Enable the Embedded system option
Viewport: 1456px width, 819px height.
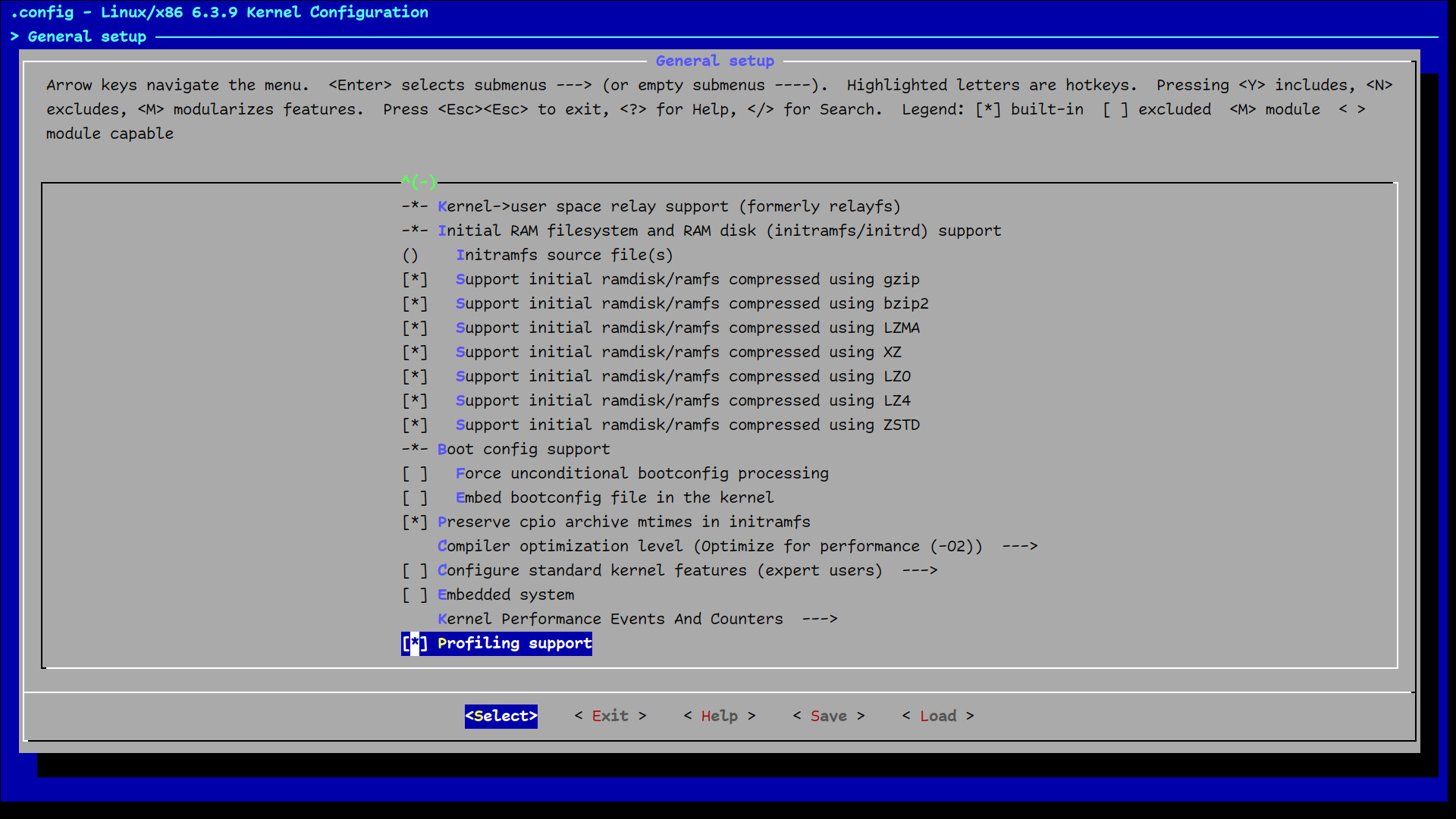point(415,595)
